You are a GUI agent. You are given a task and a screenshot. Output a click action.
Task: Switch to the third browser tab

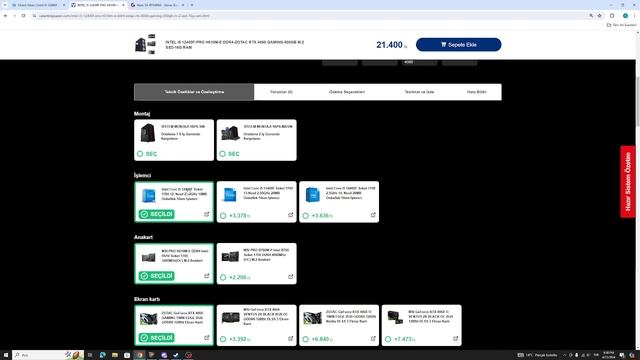pos(157,5)
